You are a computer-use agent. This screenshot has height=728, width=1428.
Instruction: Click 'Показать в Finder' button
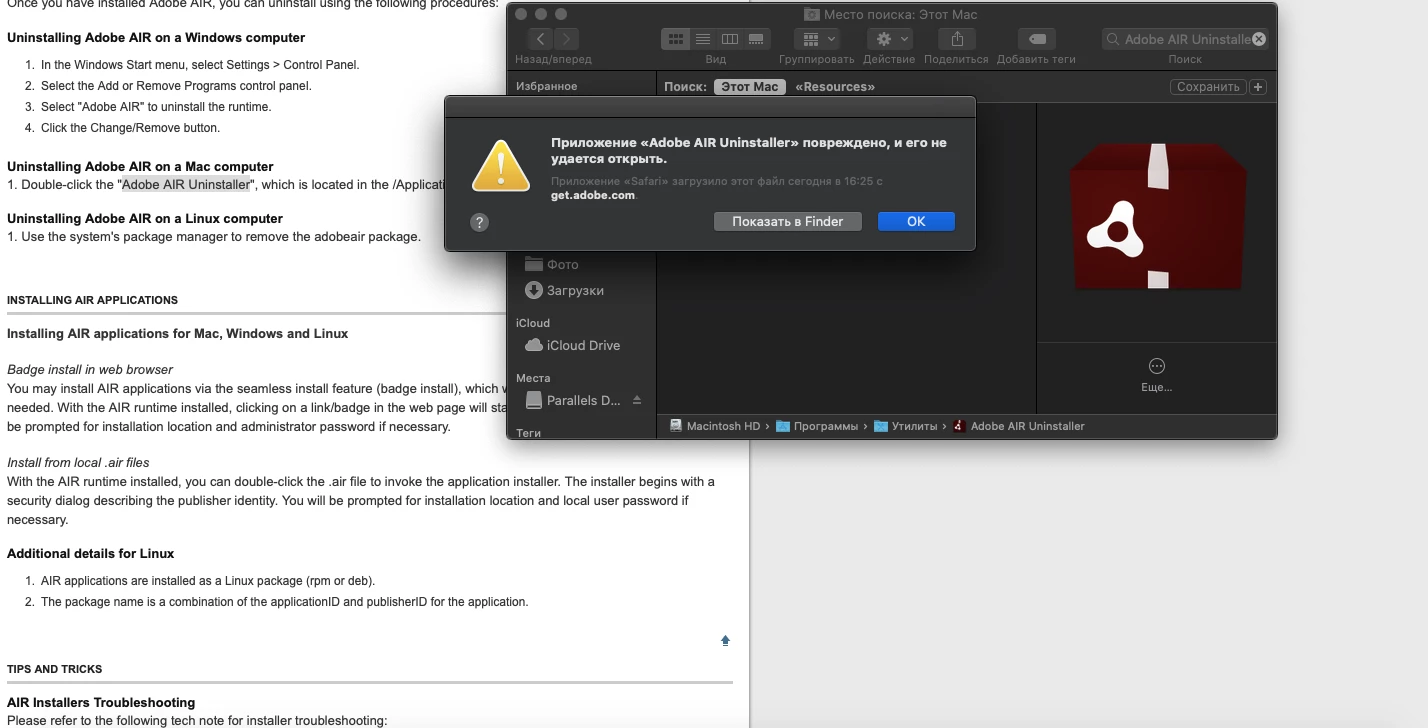tap(788, 222)
